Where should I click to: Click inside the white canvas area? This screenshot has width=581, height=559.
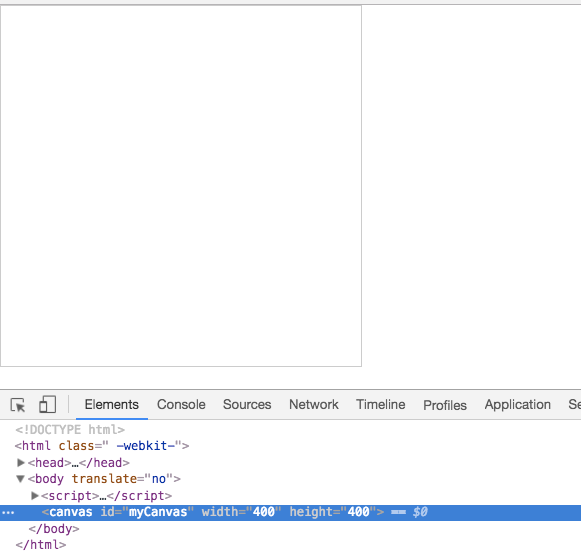point(181,186)
